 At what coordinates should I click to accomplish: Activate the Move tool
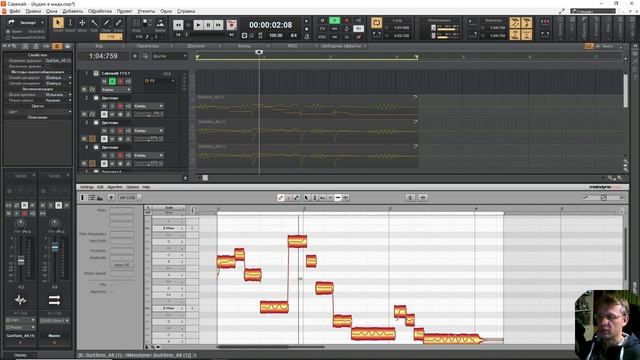pos(82,23)
